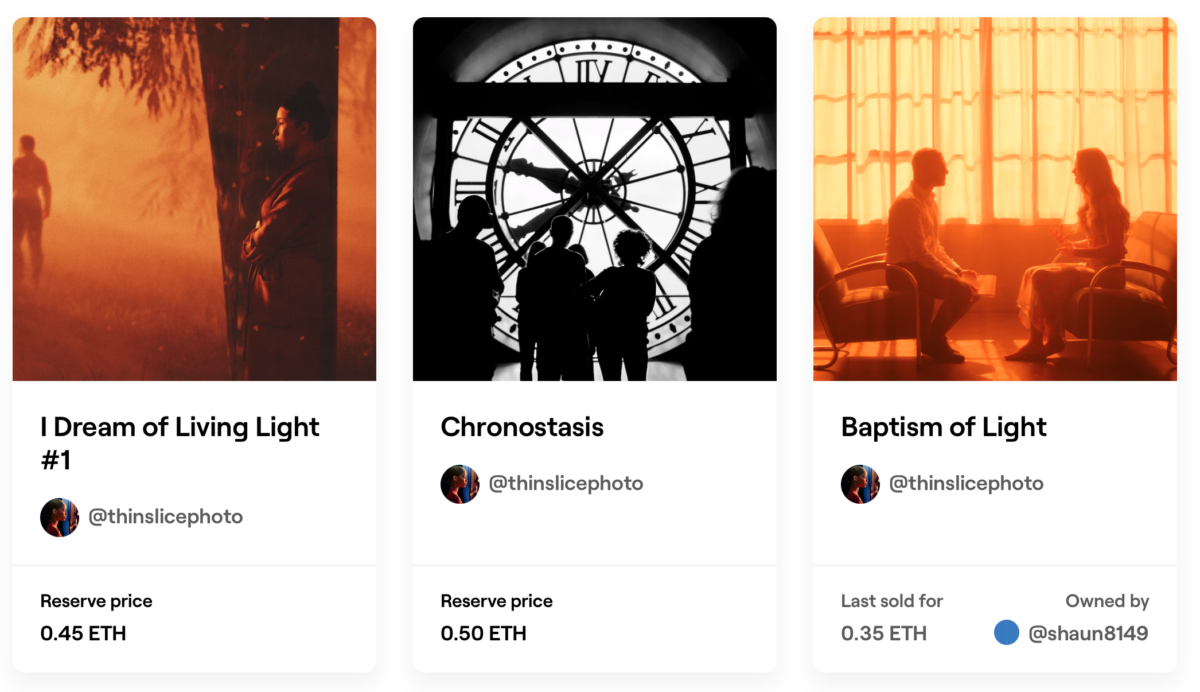
Task: Click 'Reserve price' label on the Chronostasis card
Action: (496, 601)
